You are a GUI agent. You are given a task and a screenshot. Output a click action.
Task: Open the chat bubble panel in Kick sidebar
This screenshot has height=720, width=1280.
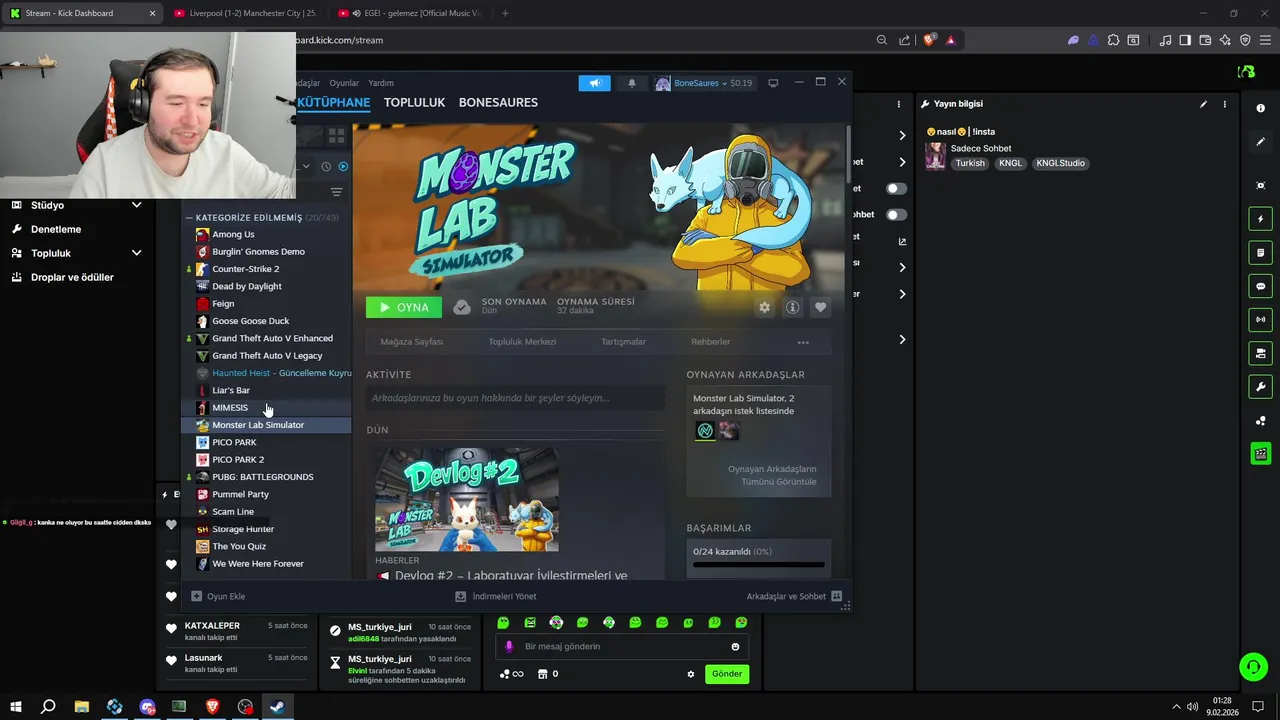(x=1260, y=286)
